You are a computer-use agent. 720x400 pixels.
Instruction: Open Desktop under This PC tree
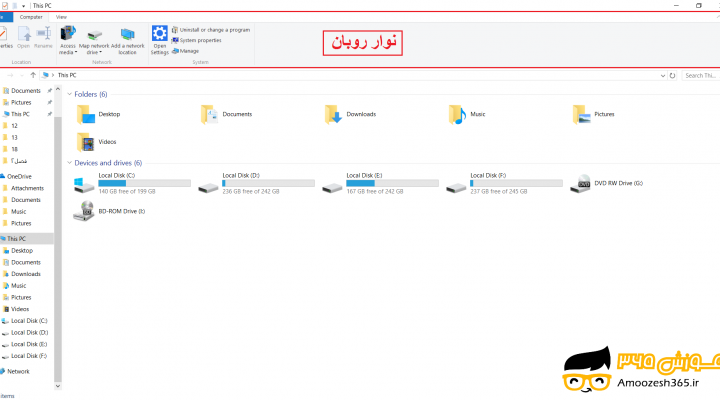pyautogui.click(x=22, y=251)
